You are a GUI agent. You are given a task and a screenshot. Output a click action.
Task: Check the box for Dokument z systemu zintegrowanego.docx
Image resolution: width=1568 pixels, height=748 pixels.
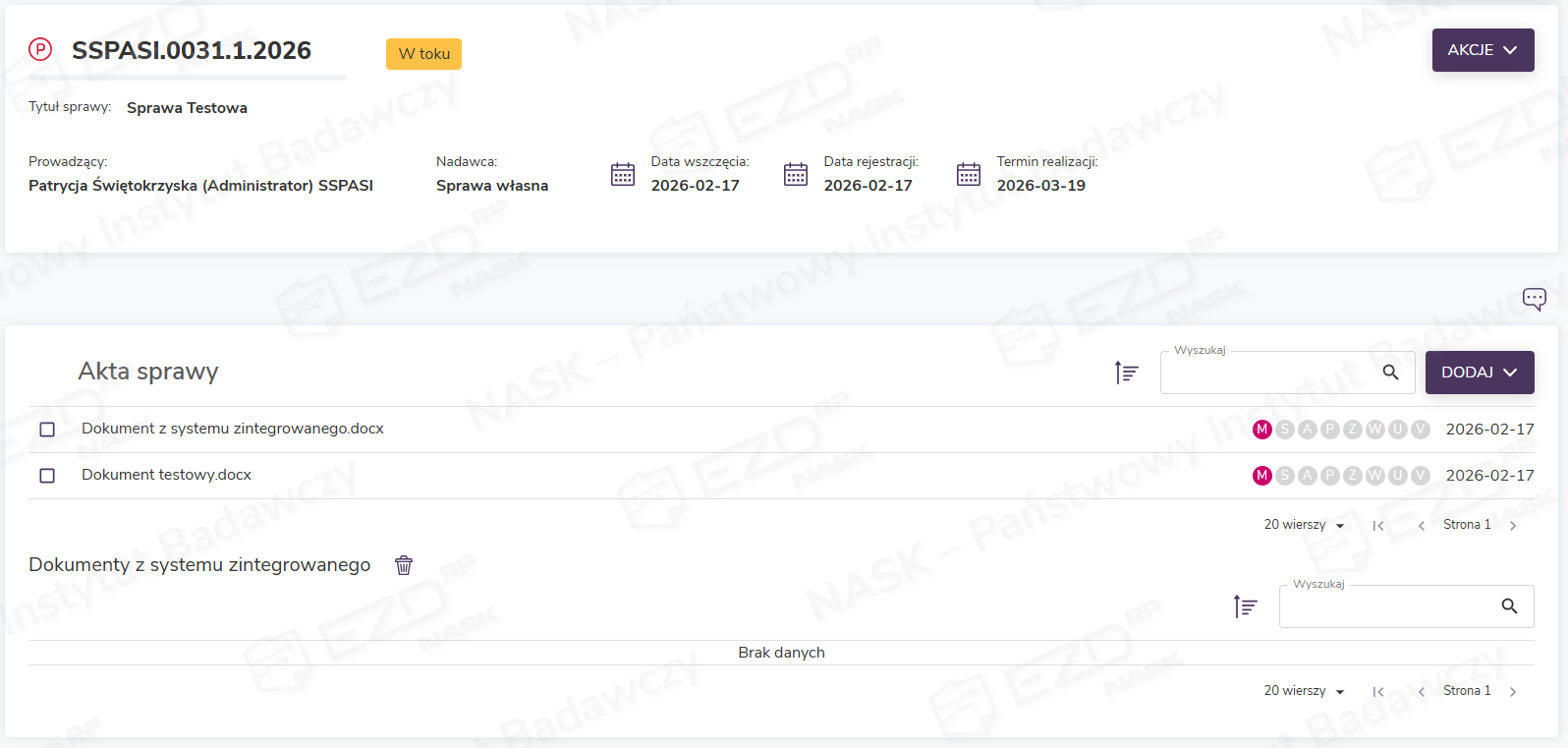(47, 430)
